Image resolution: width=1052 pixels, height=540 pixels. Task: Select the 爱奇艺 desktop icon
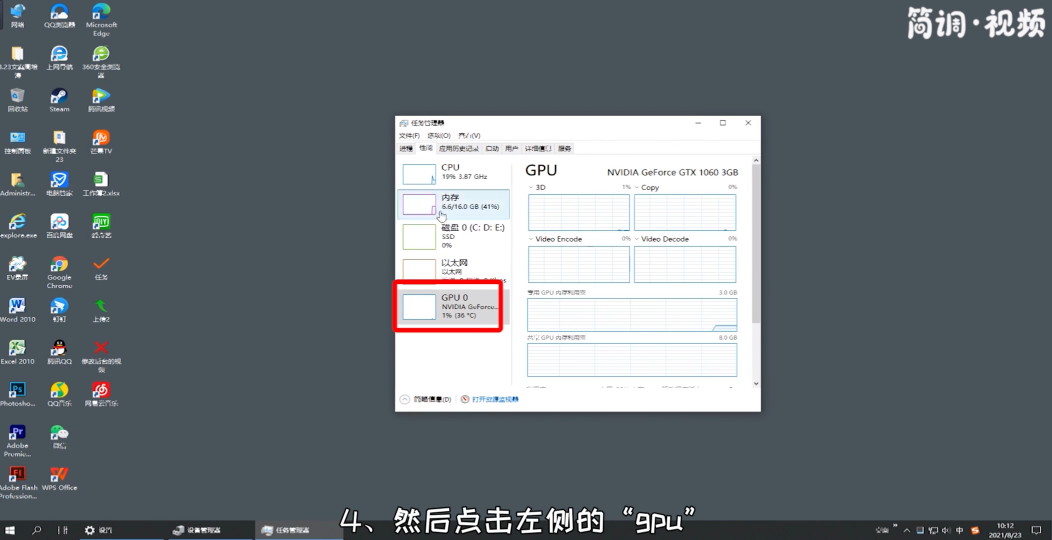(101, 226)
